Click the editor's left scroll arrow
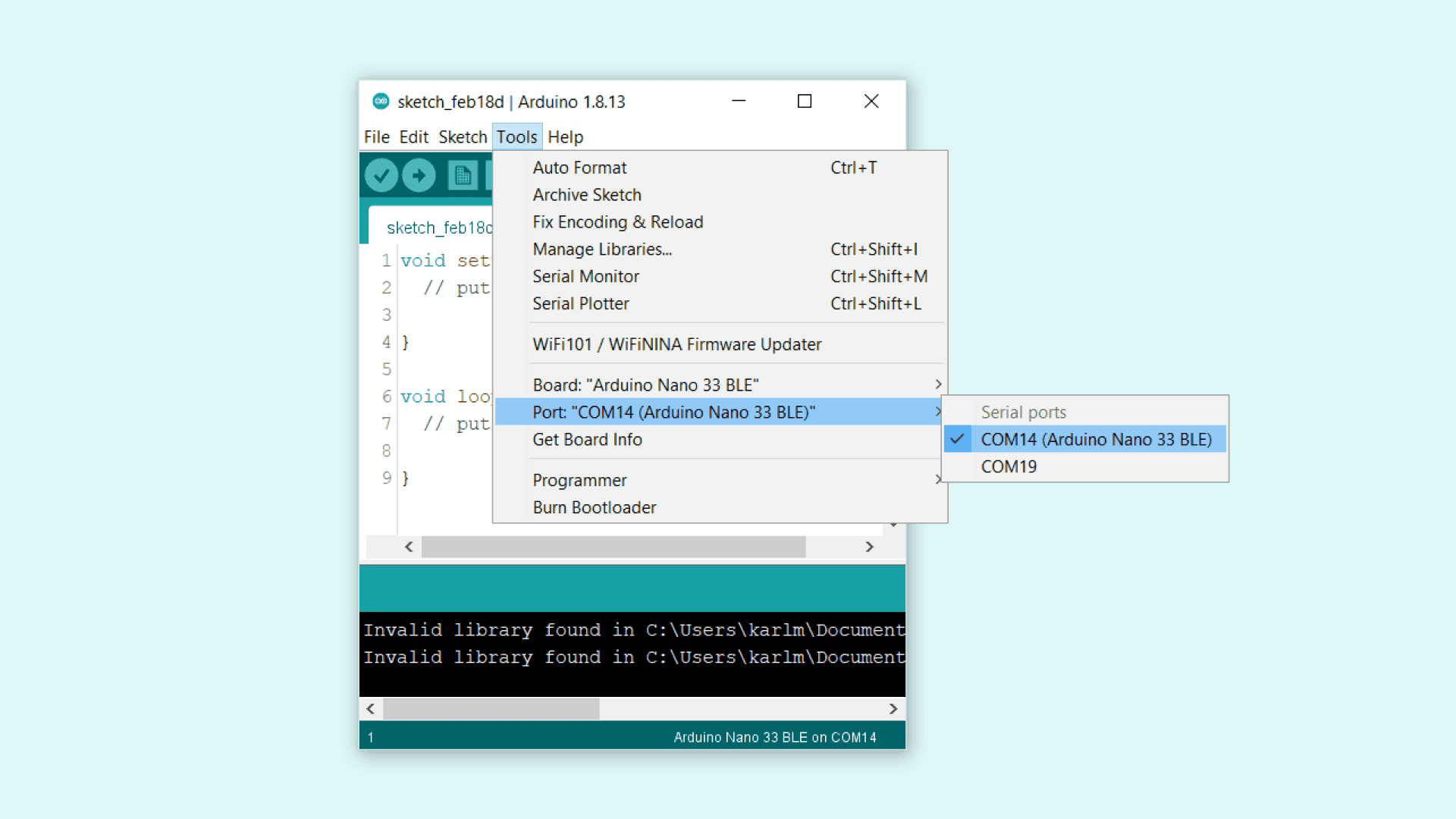 point(409,547)
